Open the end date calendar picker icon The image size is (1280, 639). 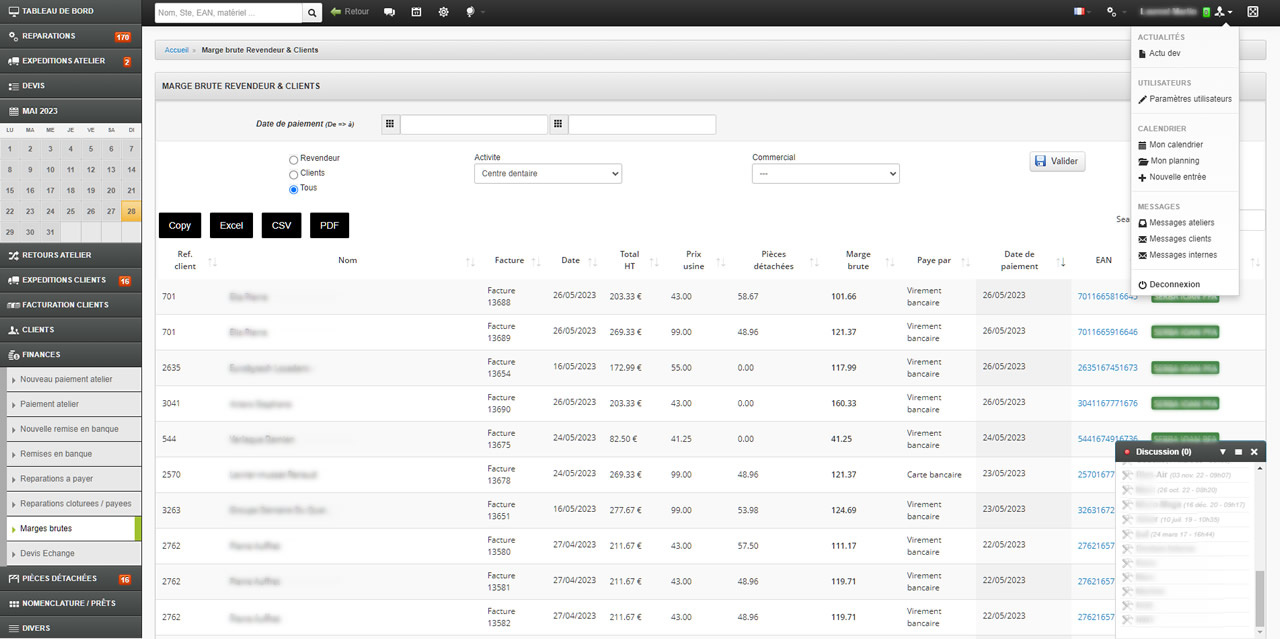(x=558, y=125)
